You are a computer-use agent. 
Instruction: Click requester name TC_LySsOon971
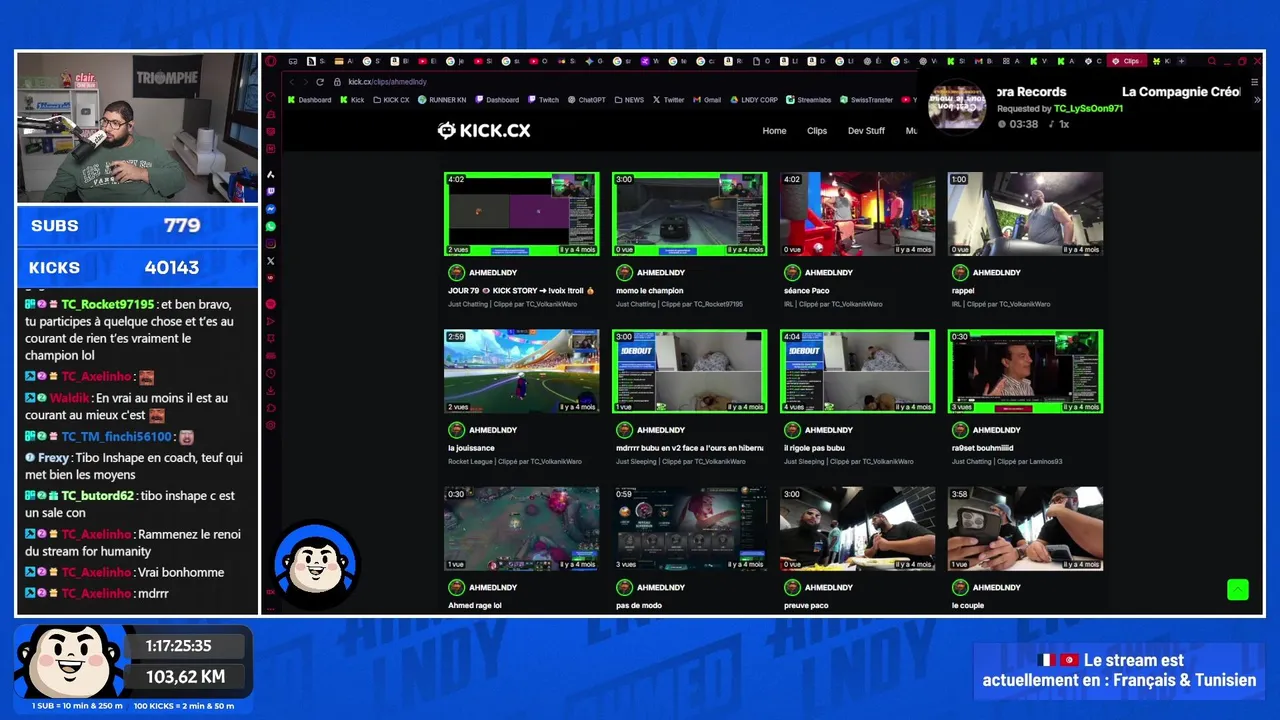(x=1088, y=108)
